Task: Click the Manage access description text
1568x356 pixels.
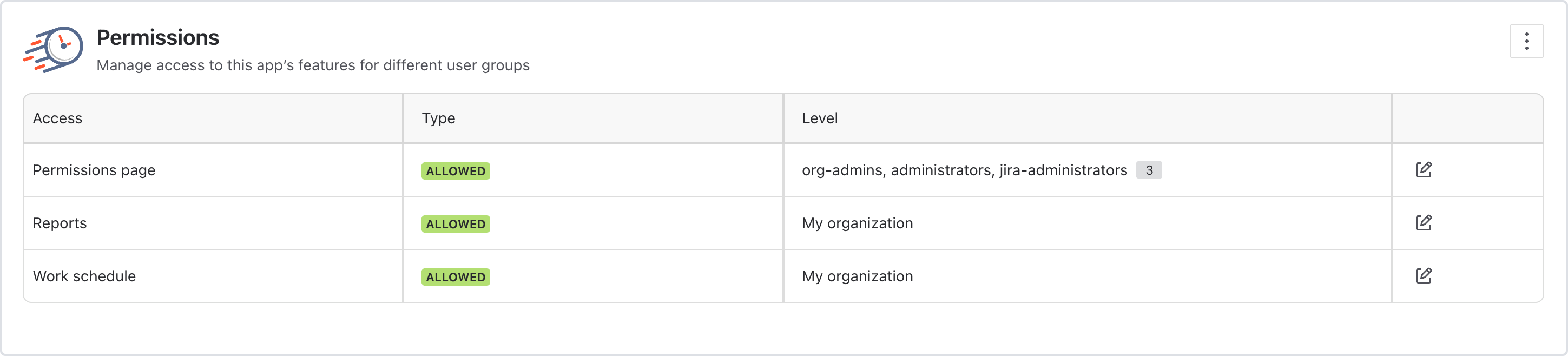Action: (x=313, y=65)
